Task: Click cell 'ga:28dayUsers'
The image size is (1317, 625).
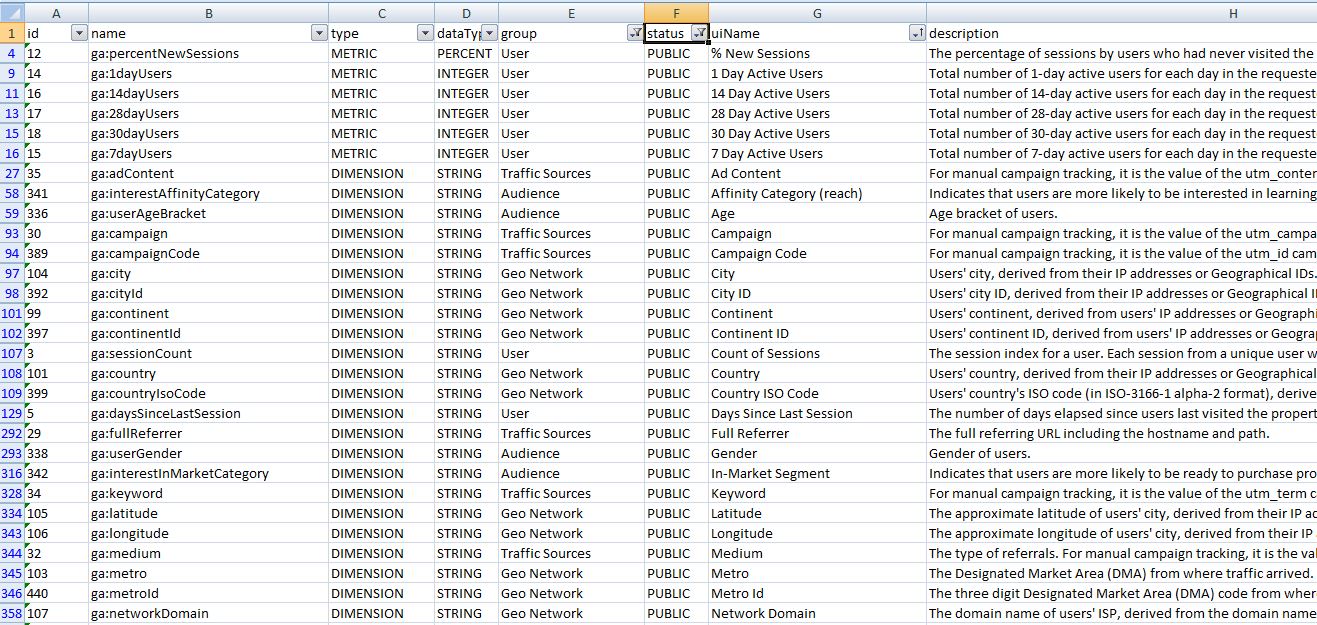Action: tap(208, 113)
